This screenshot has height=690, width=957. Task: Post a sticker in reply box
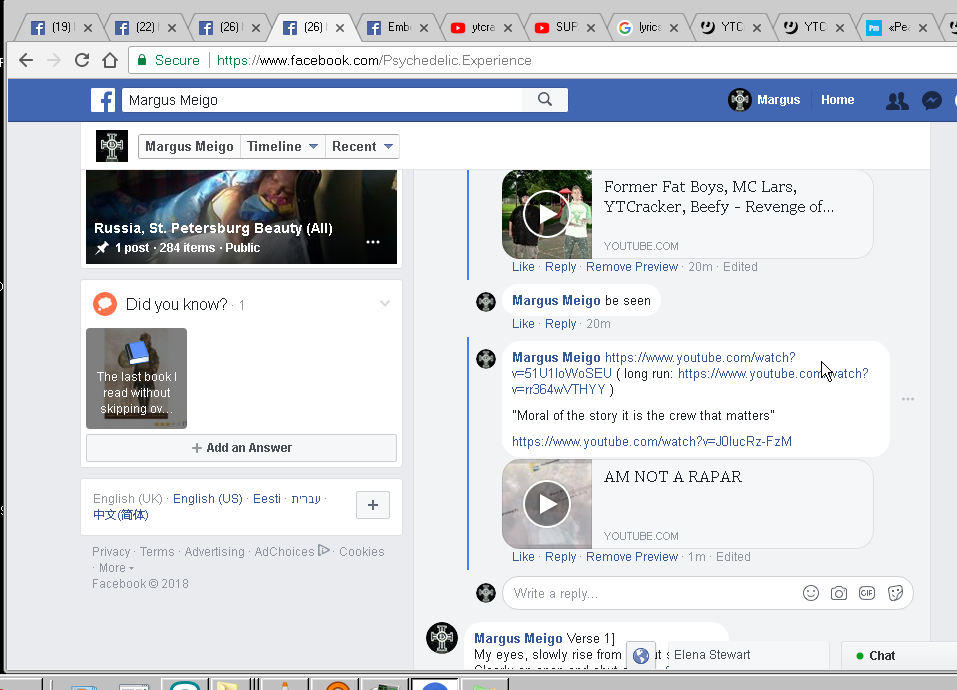point(895,593)
